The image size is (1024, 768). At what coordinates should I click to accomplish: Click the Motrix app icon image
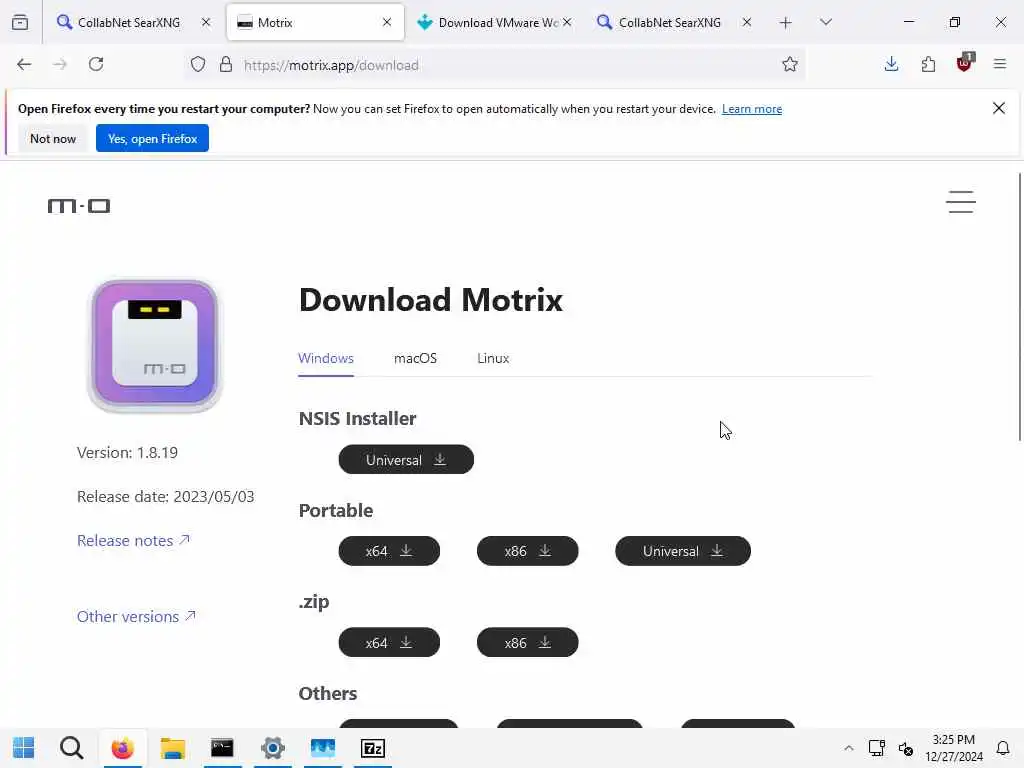[155, 346]
